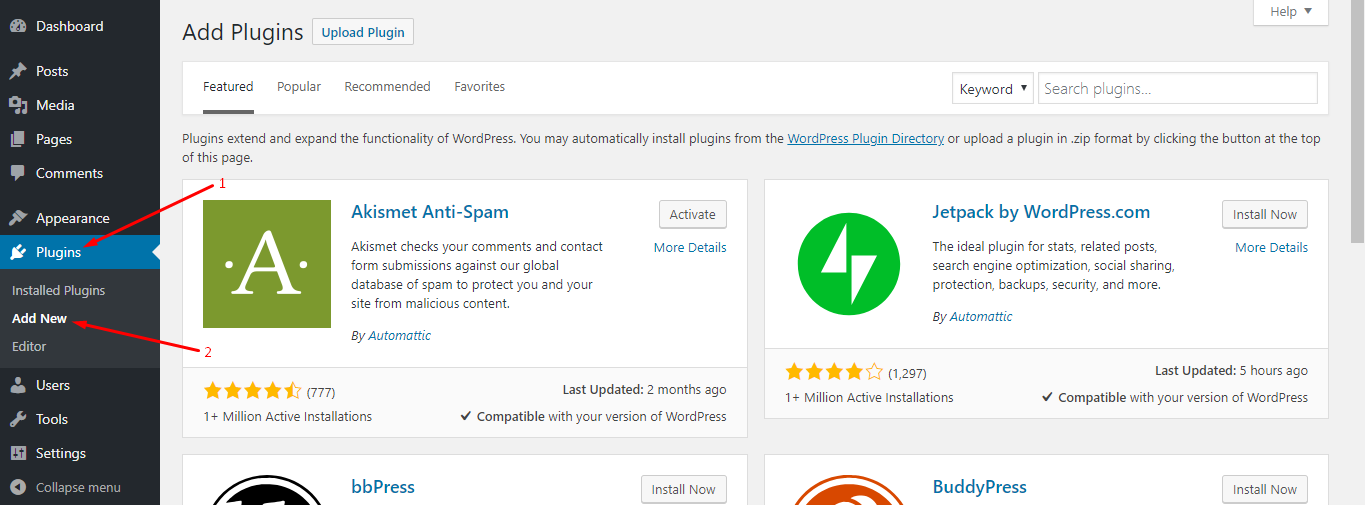1365x505 pixels.
Task: Open Automattic author link under Jetpack
Action: (x=981, y=316)
